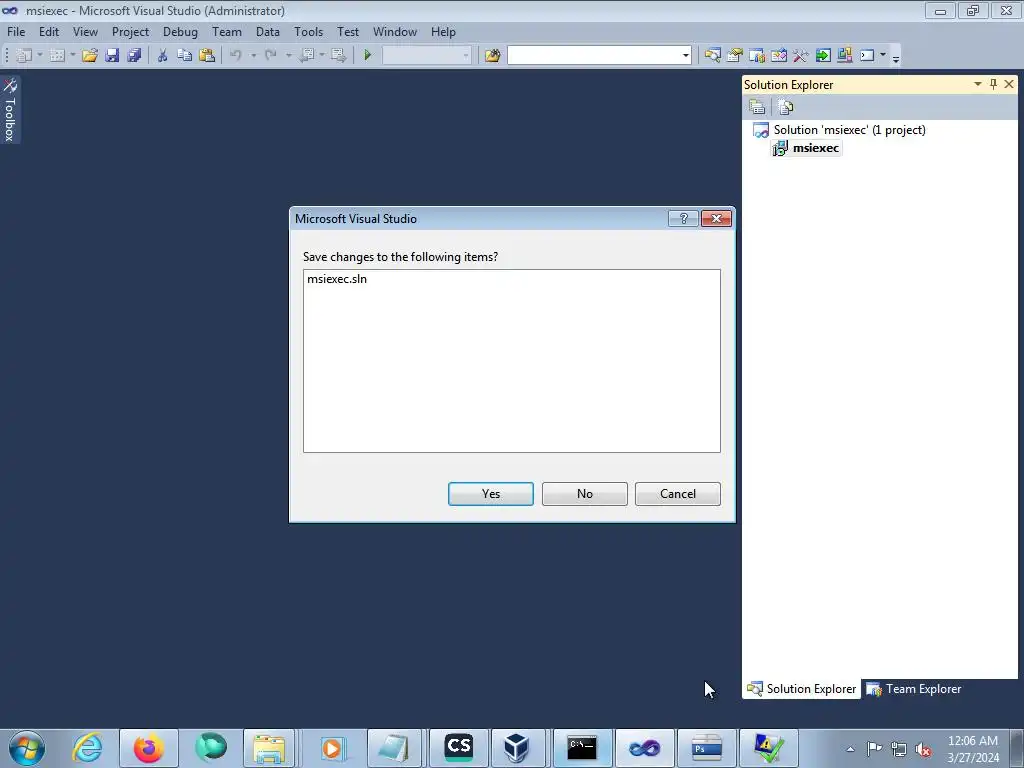Image resolution: width=1024 pixels, height=768 pixels.
Task: Click Cancel in the save dialog
Action: [678, 494]
